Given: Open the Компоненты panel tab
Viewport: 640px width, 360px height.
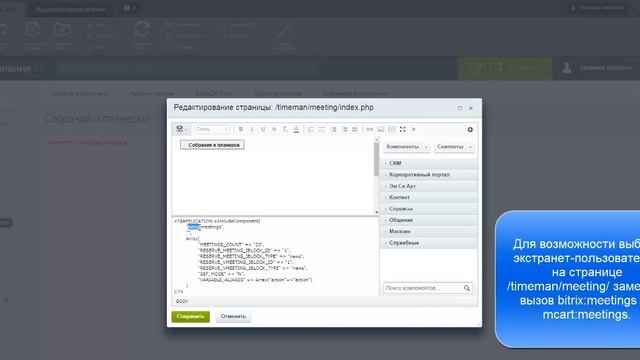Looking at the screenshot, I should (406, 147).
